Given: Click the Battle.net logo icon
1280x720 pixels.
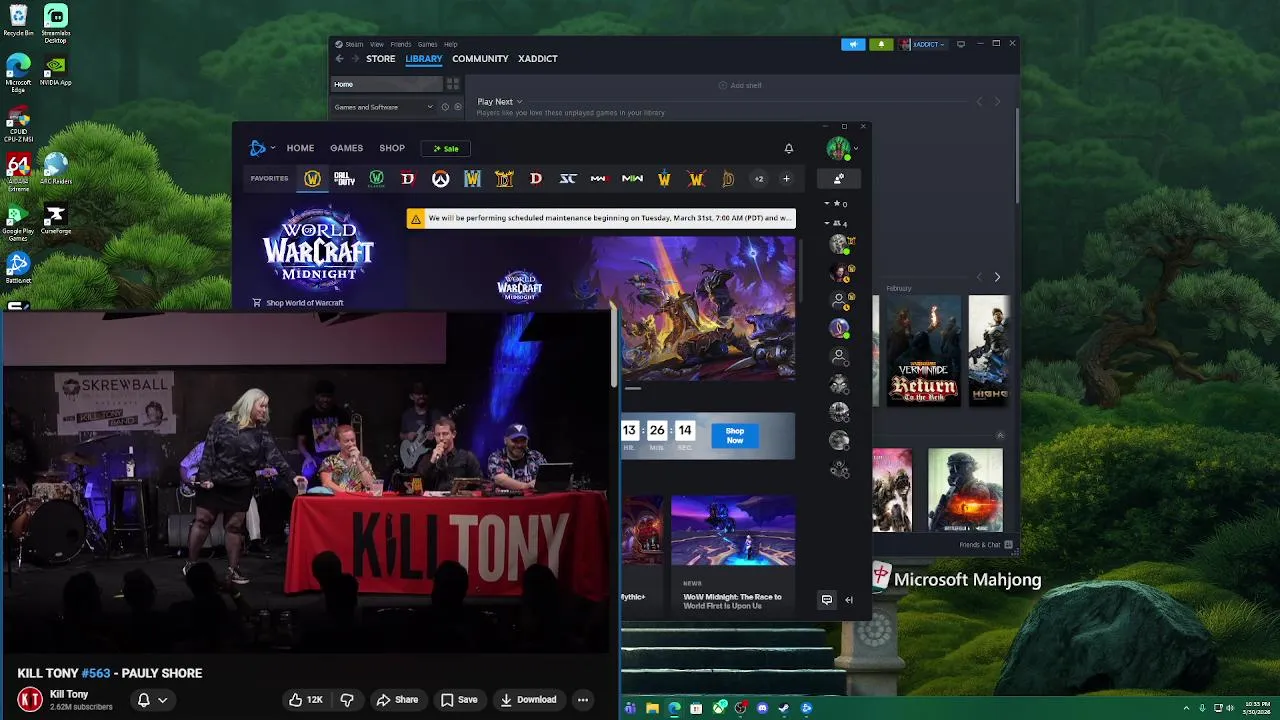Looking at the screenshot, I should click(x=257, y=148).
